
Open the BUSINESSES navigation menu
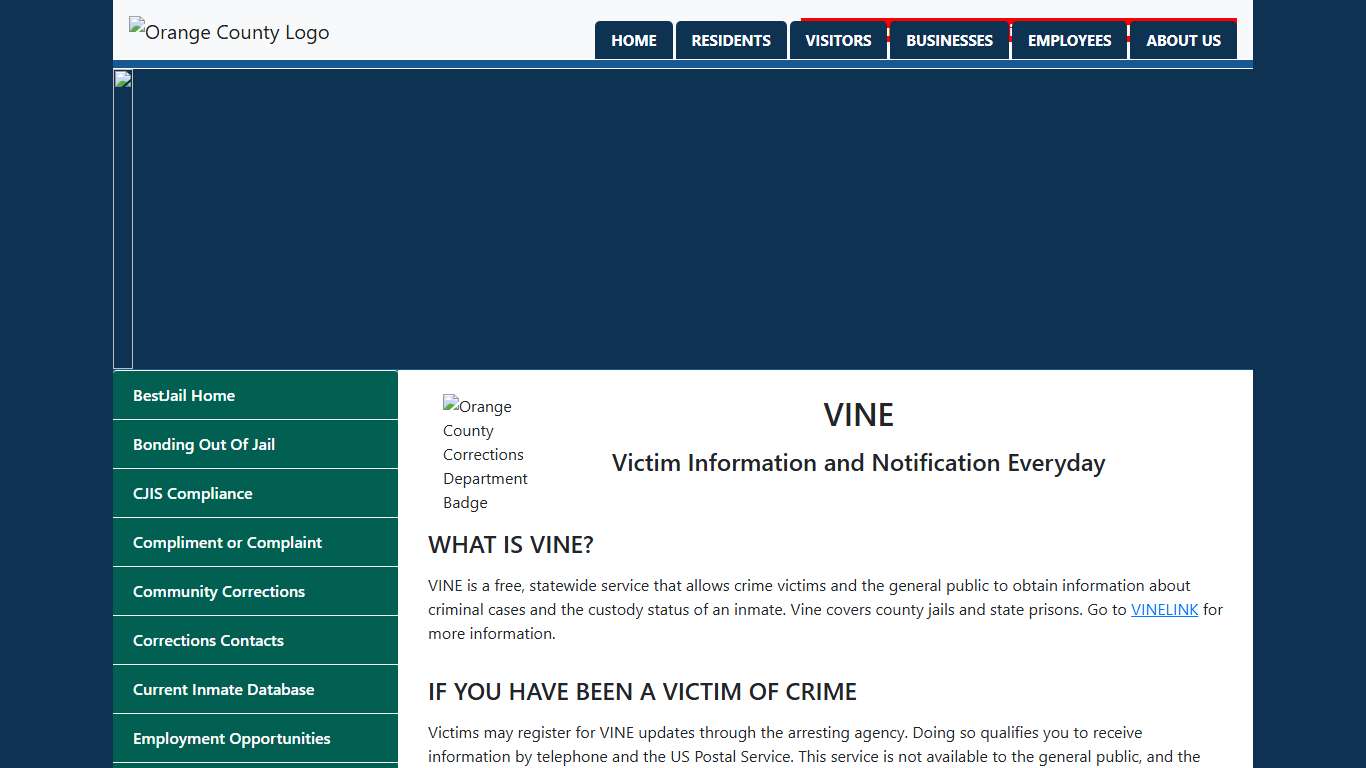click(949, 40)
